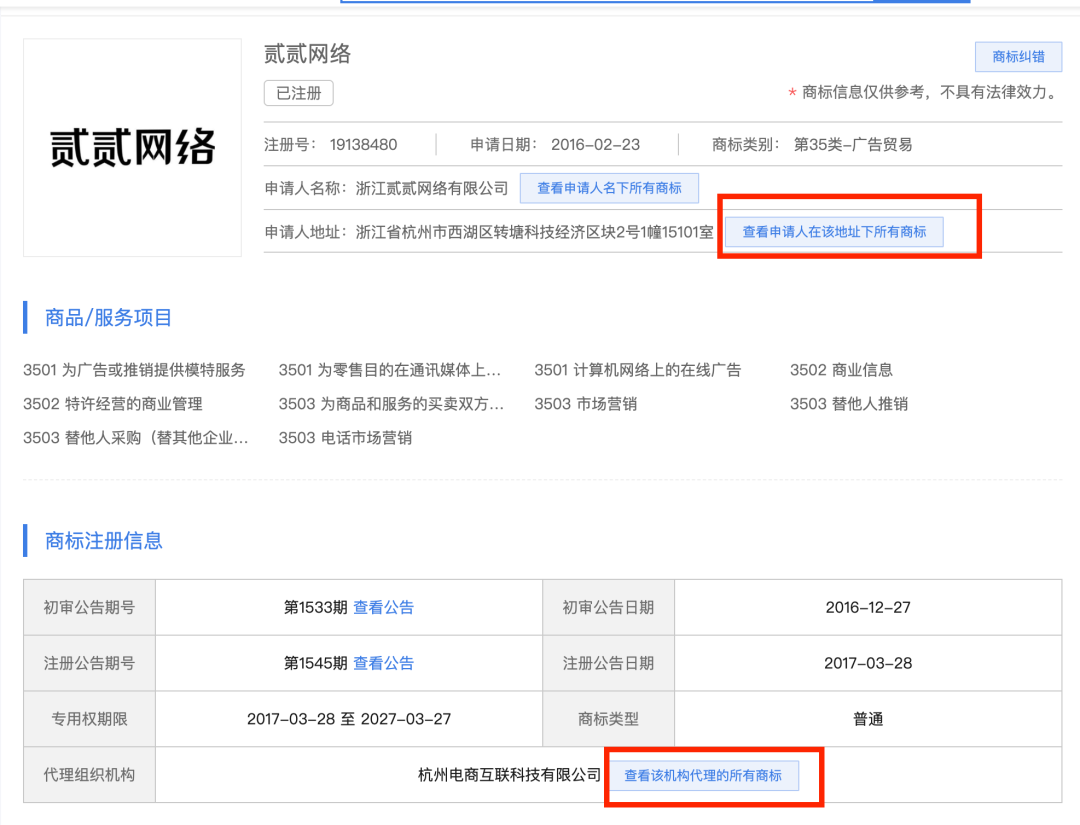Click item 3503 电话市场营销
Viewport: 1080px width, 825px height.
pos(345,438)
